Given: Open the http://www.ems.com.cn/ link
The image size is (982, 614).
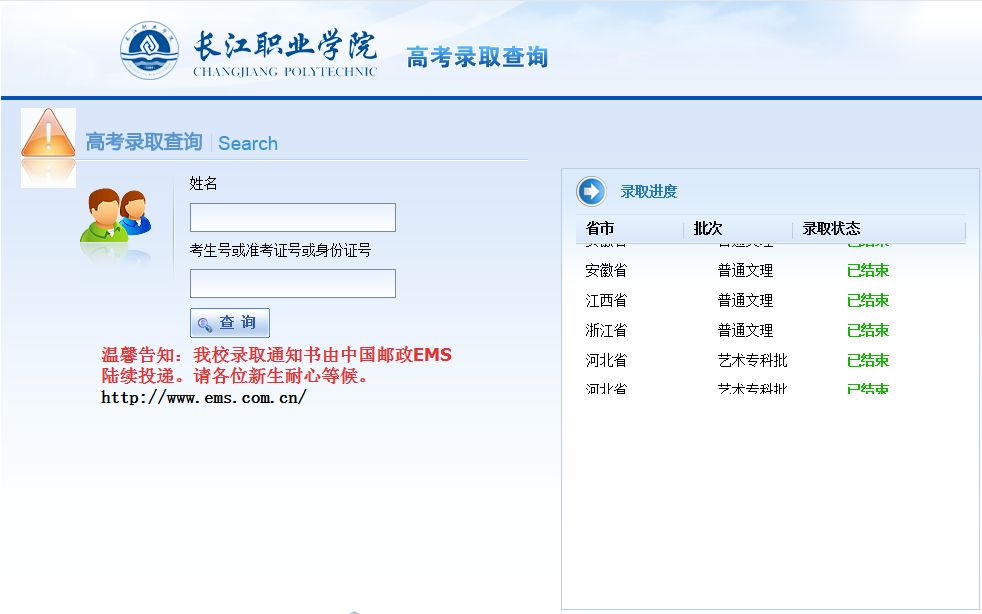Looking at the screenshot, I should [203, 398].
